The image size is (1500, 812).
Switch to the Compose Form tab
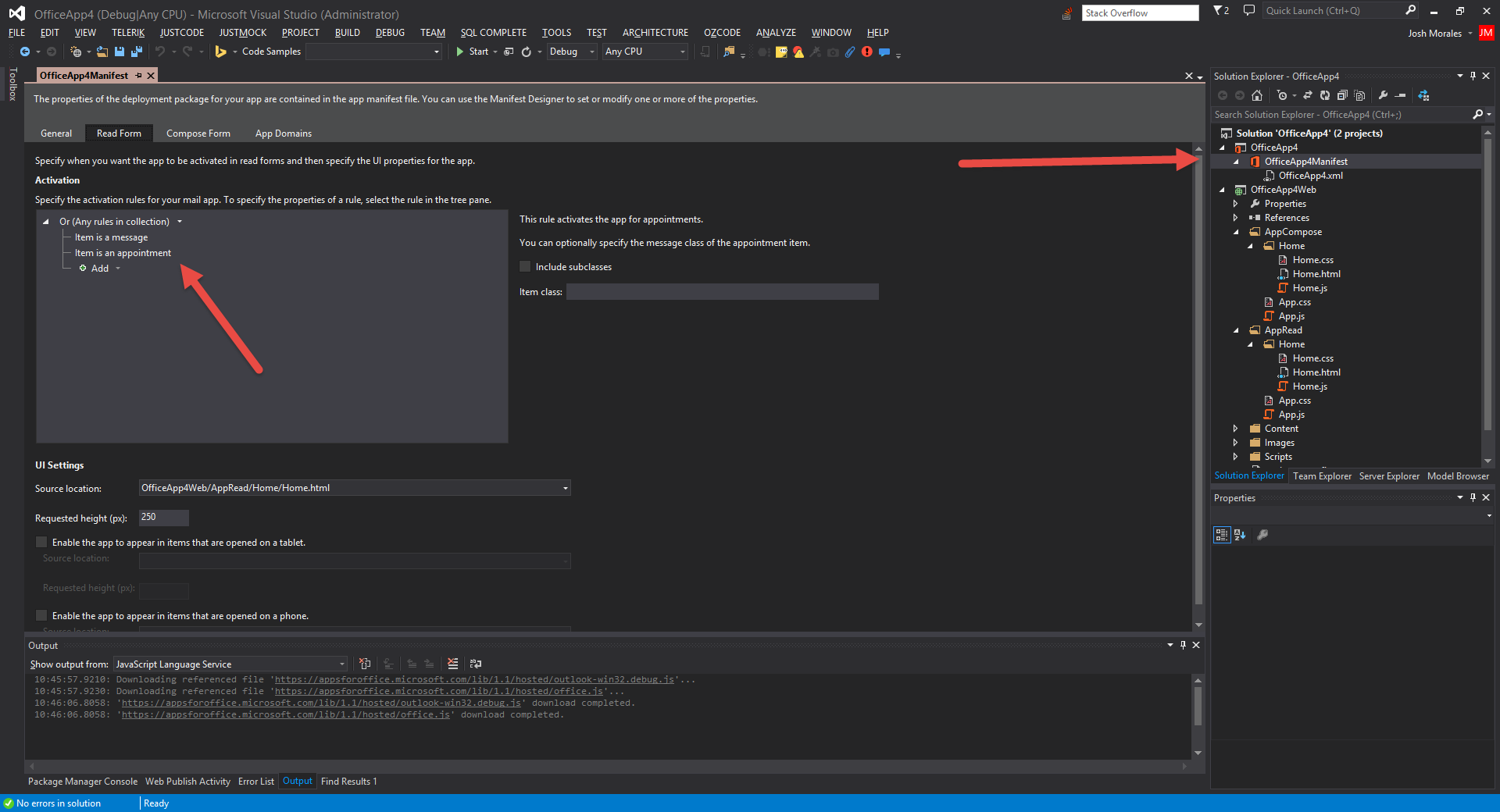pos(198,133)
